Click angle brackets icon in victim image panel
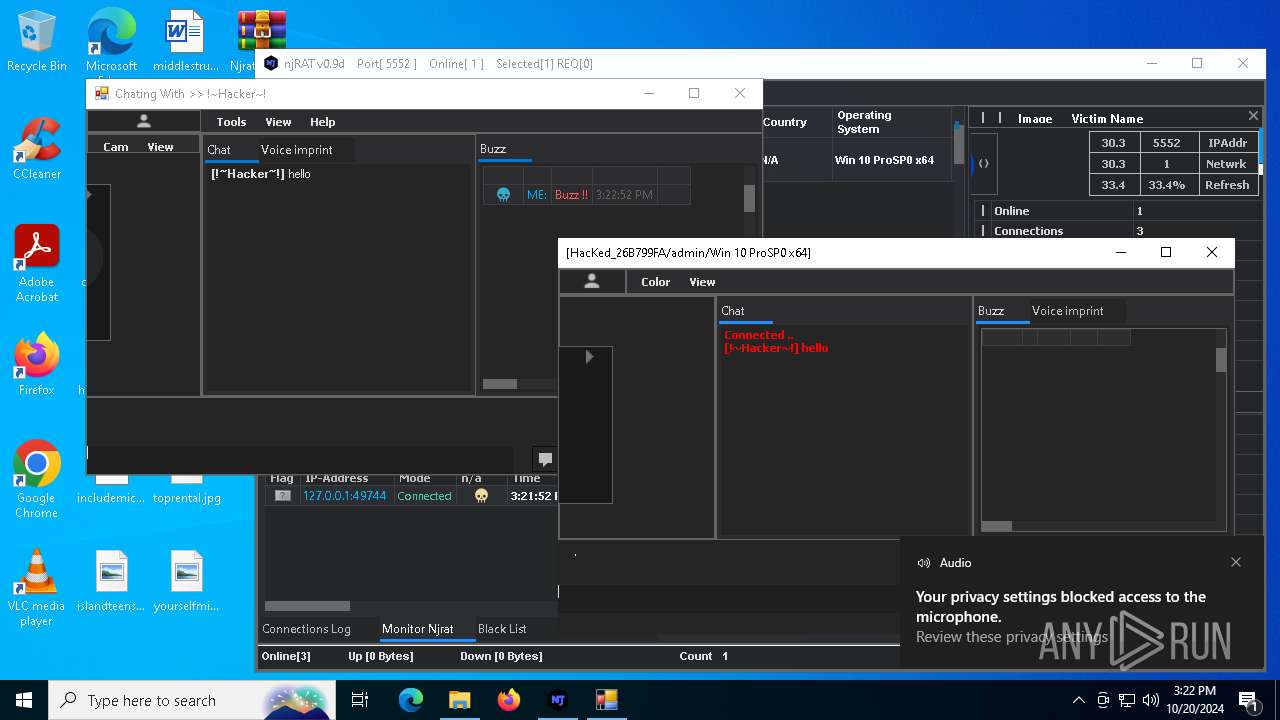This screenshot has height=720, width=1280. [984, 163]
